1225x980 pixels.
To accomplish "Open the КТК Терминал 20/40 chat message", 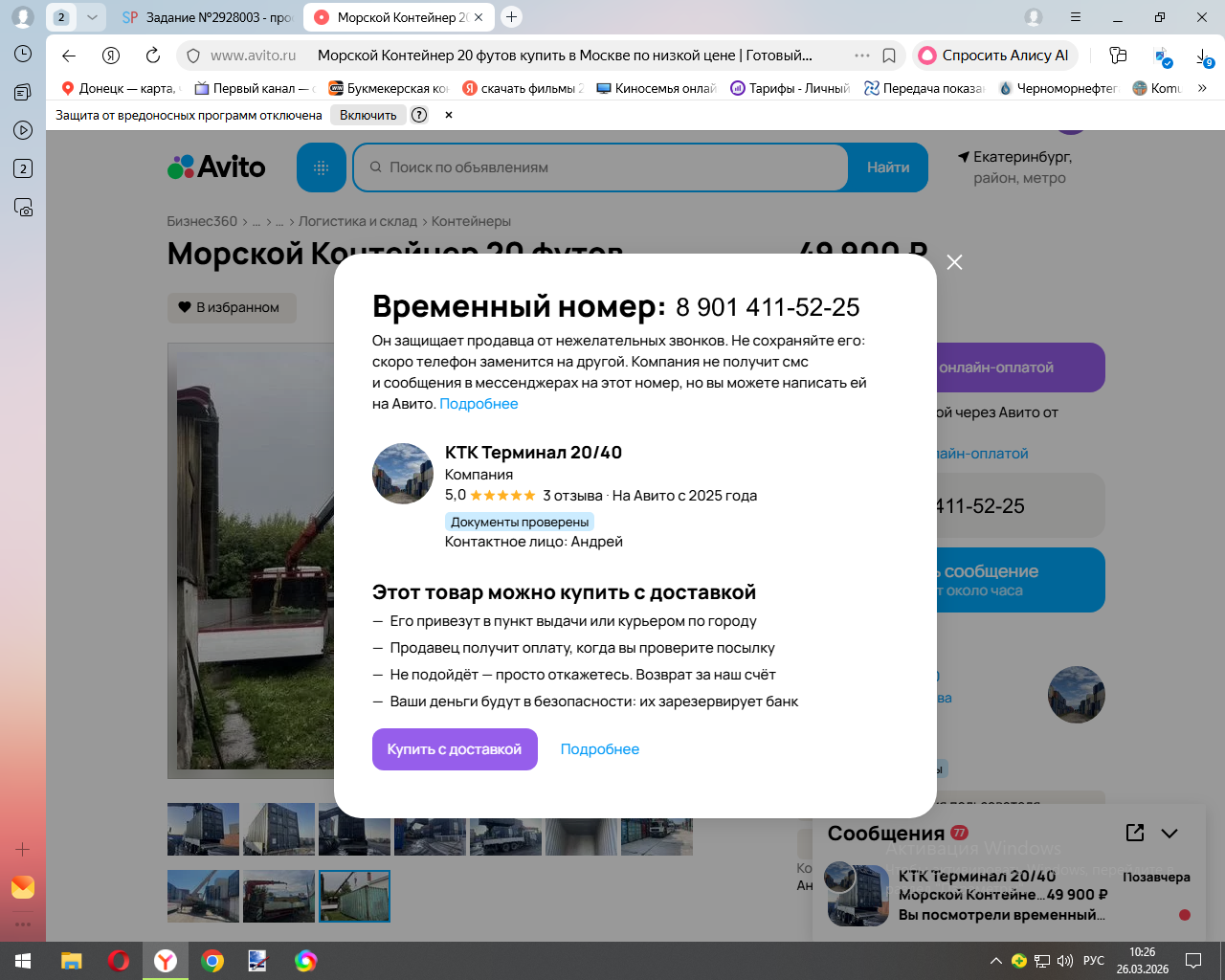I will tap(1009, 895).
